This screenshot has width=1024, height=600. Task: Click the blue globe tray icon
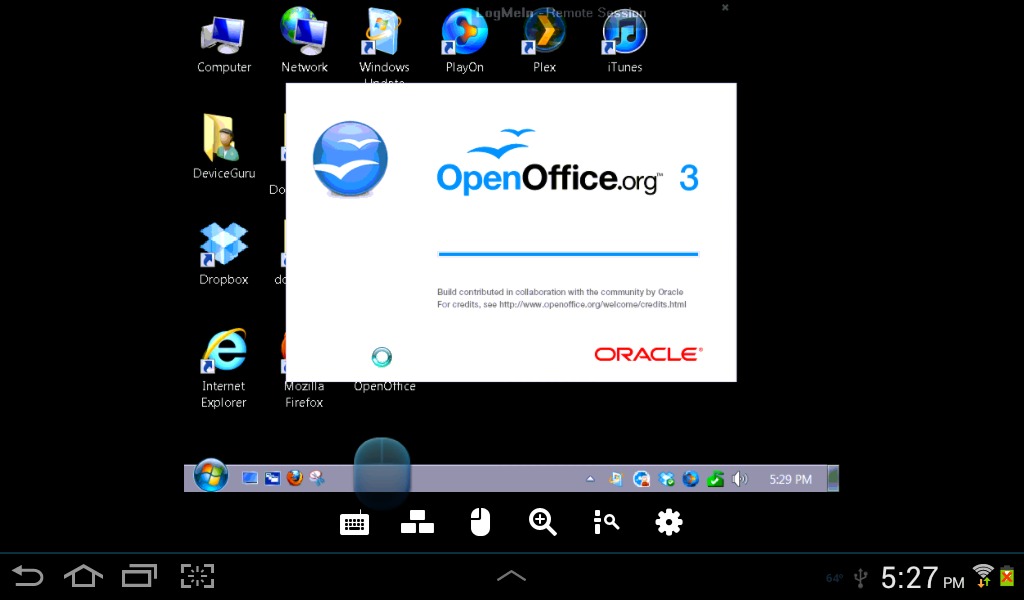click(691, 479)
